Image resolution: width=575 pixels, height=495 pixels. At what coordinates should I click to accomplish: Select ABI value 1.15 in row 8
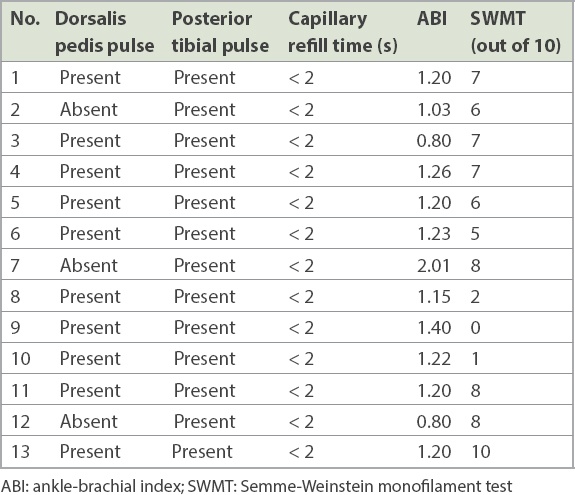pos(434,296)
